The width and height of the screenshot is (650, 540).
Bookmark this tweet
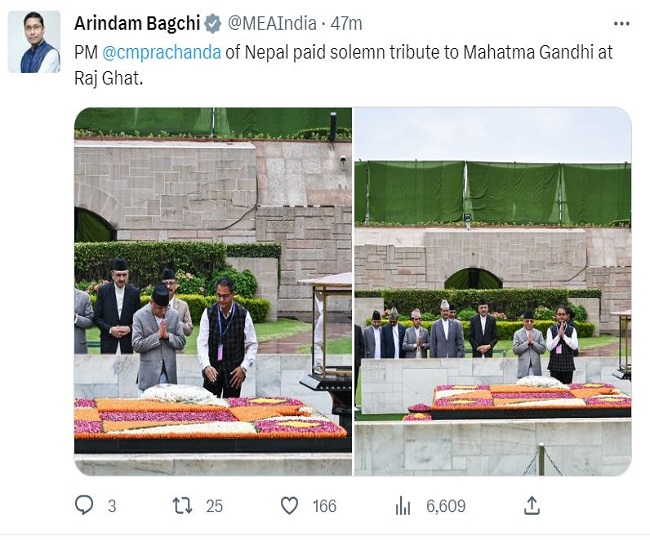pos(532,506)
